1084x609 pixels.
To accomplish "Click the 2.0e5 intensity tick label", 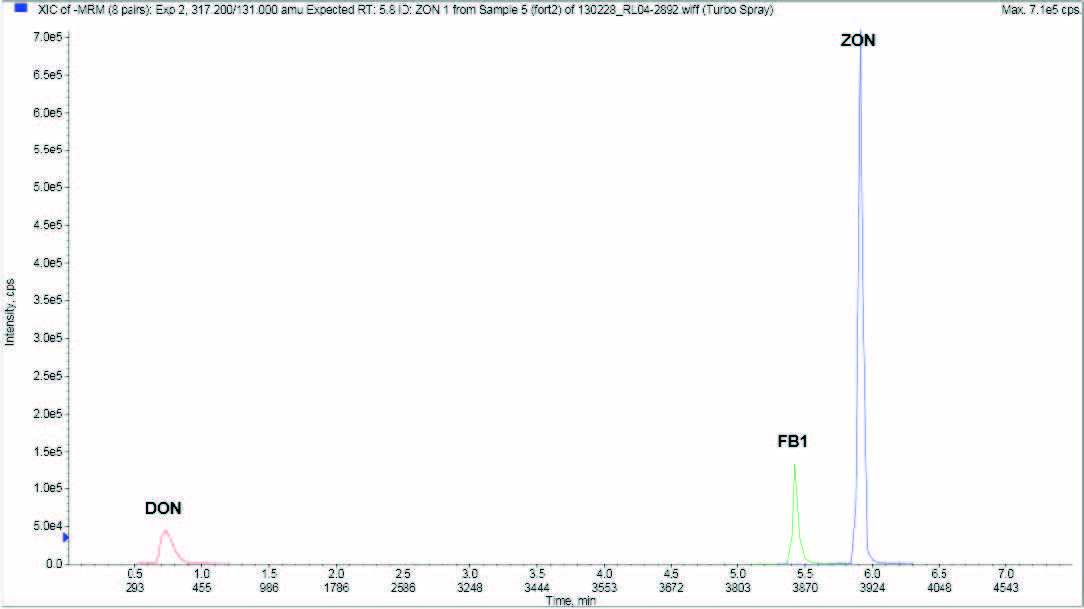I will (x=47, y=413).
